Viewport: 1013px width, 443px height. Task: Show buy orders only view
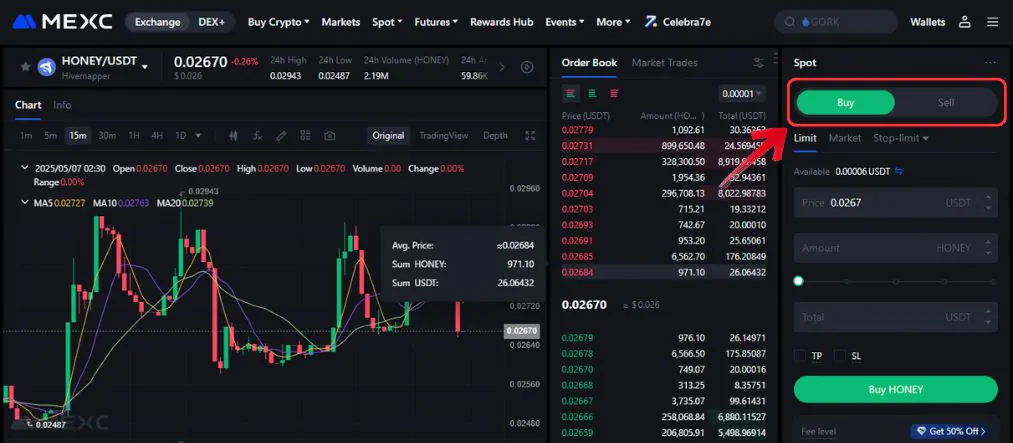coord(592,94)
